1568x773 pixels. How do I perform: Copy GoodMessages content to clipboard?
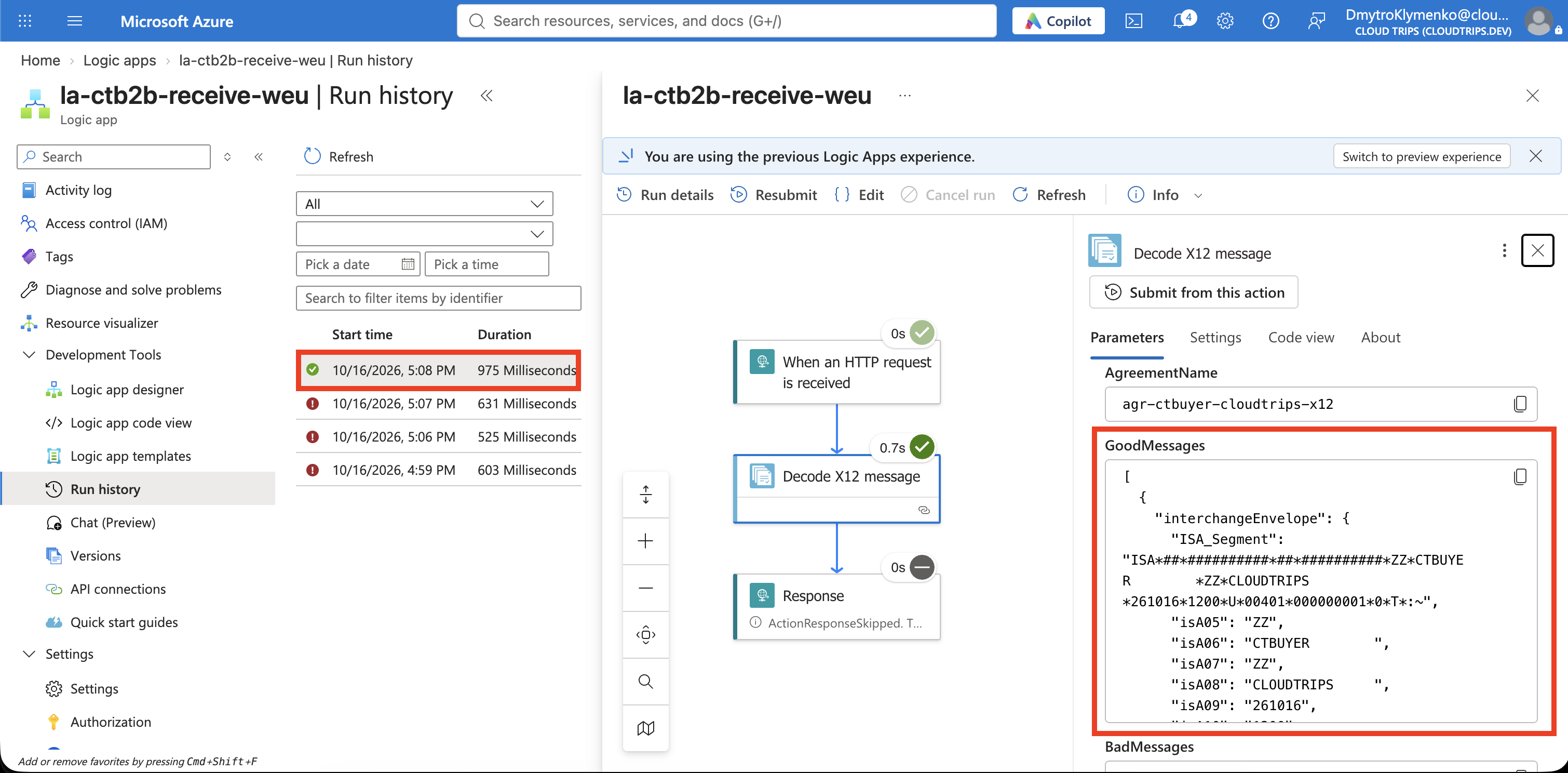point(1520,476)
